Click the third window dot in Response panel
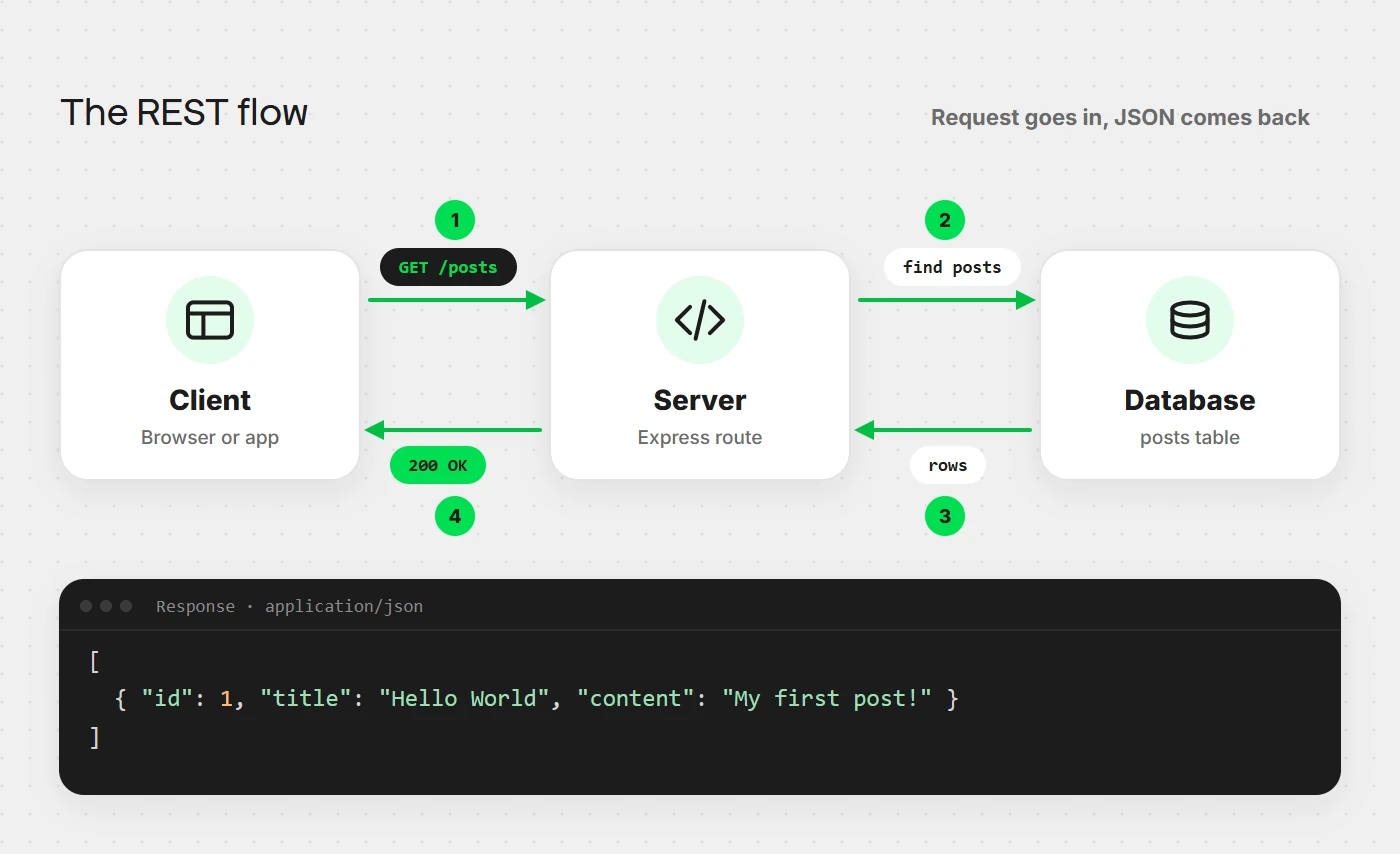 click(x=126, y=606)
